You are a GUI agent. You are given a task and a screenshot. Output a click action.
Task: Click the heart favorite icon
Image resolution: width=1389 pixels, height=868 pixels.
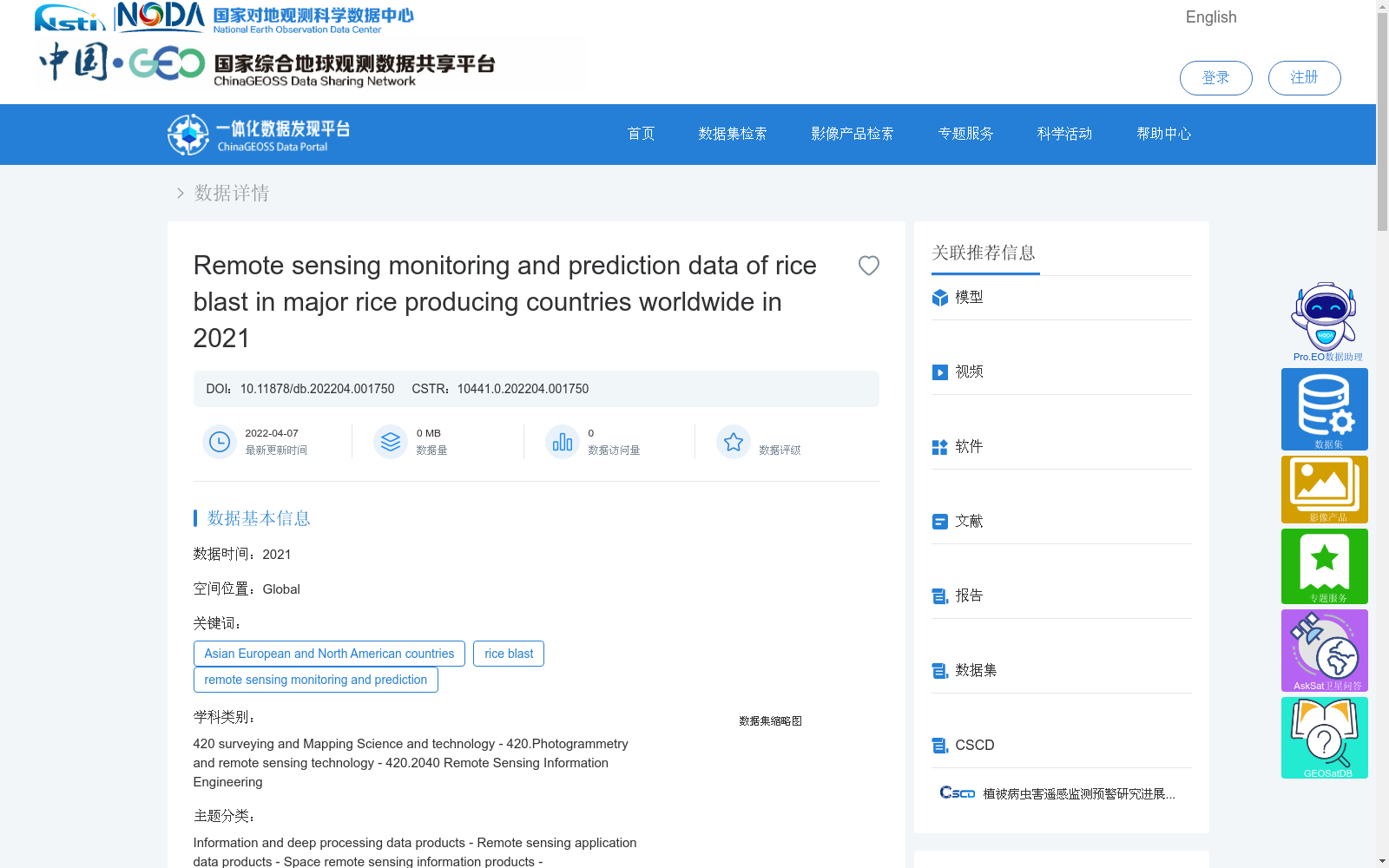868,266
